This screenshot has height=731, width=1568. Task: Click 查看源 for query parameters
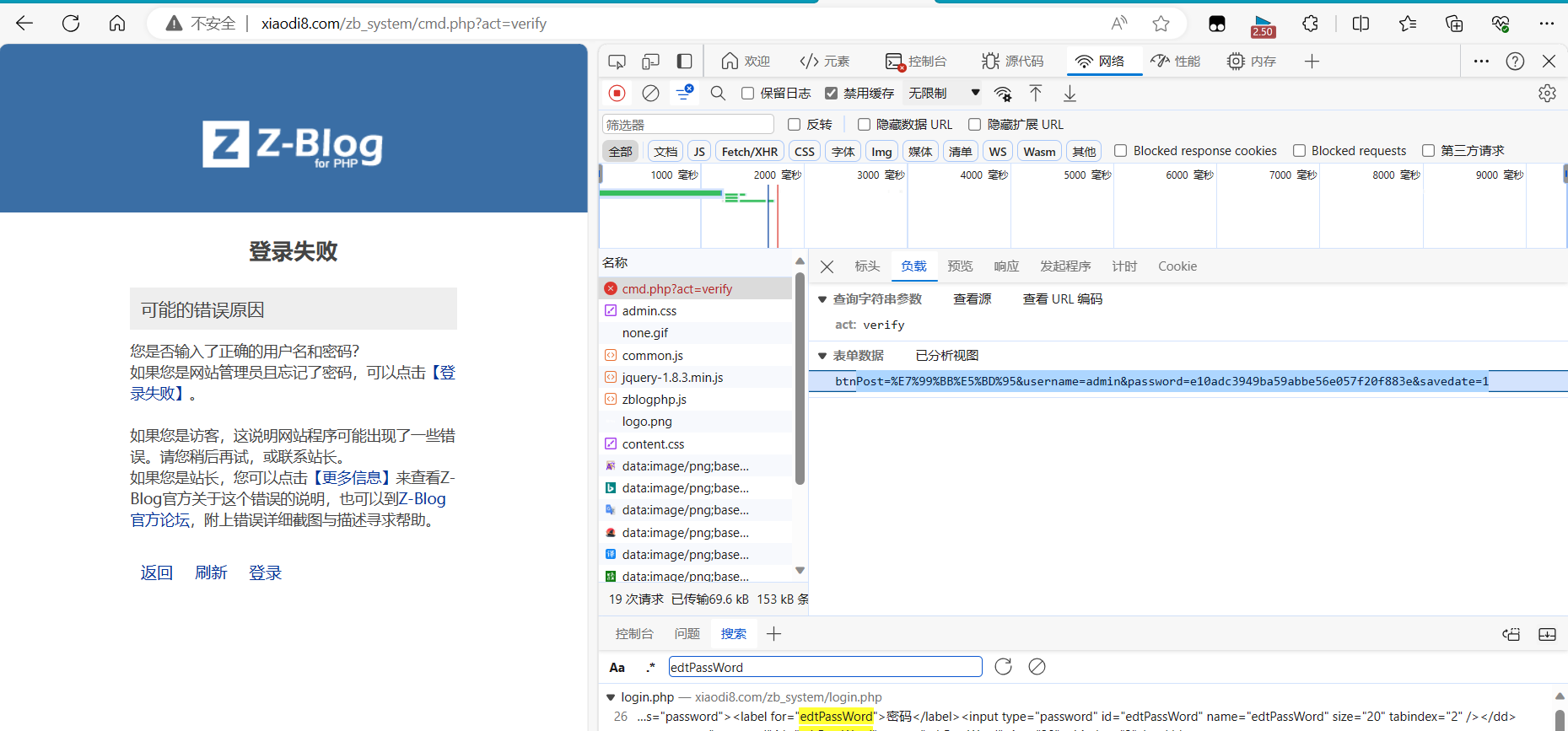click(972, 299)
